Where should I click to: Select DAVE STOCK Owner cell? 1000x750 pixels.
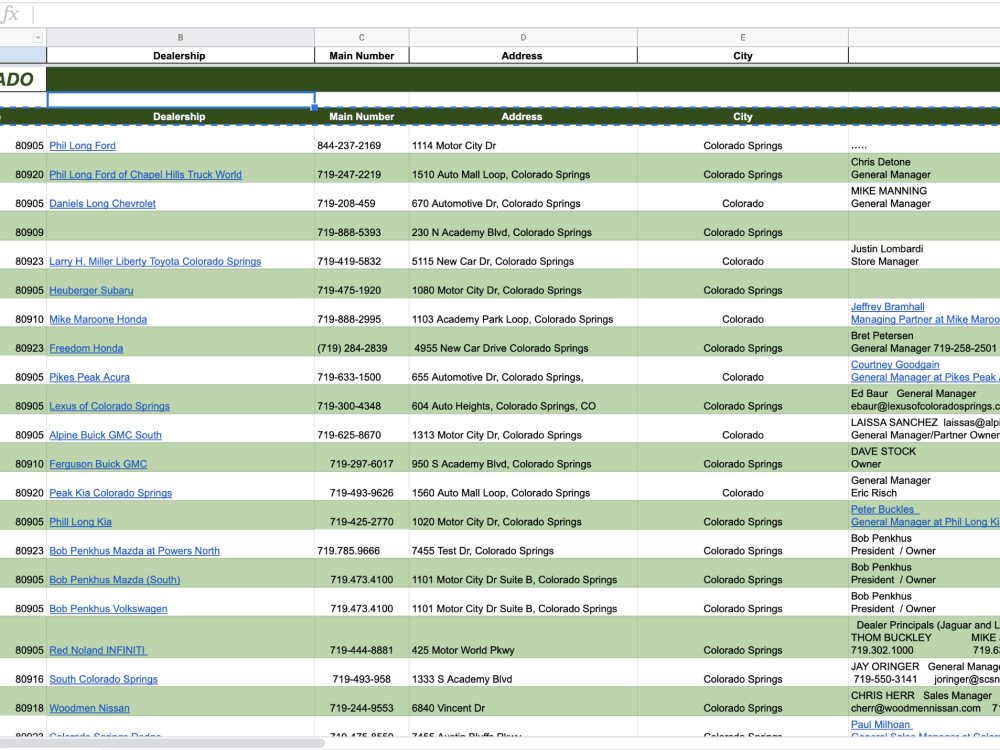(x=924, y=458)
